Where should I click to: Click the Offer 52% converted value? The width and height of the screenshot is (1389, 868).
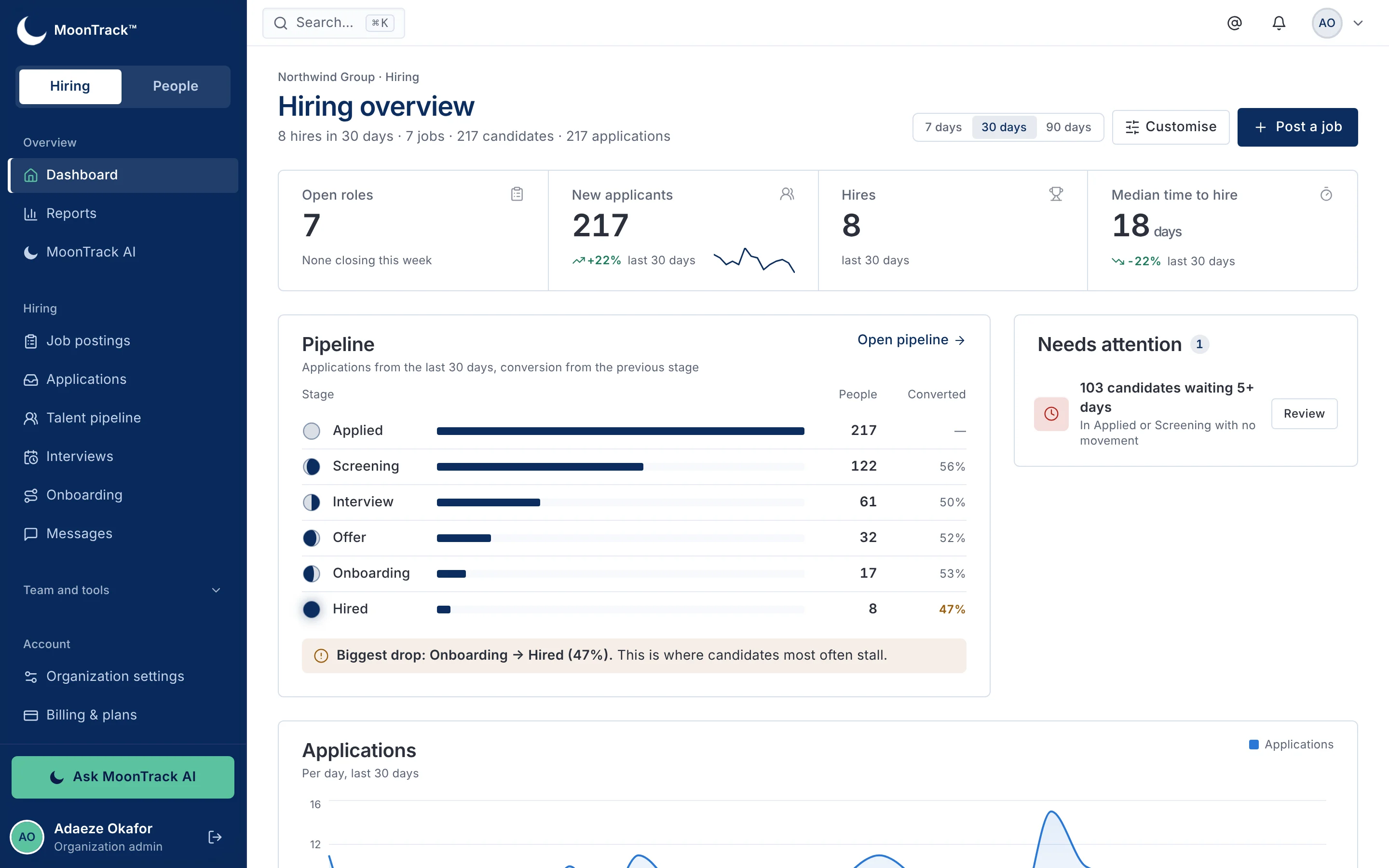pos(952,538)
